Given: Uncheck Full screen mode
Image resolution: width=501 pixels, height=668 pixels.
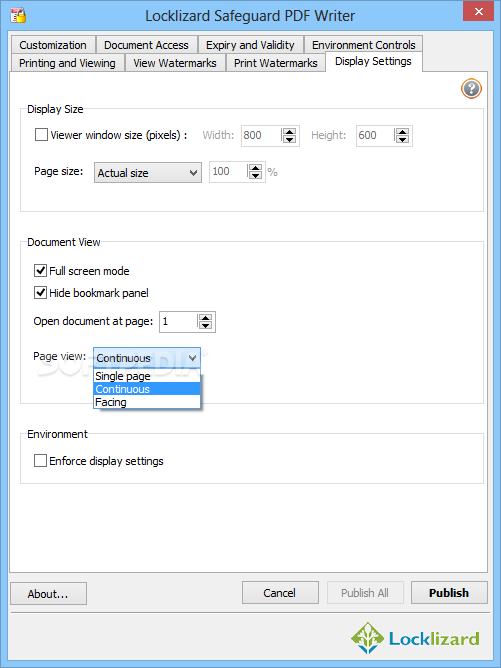Looking at the screenshot, I should pos(40,271).
